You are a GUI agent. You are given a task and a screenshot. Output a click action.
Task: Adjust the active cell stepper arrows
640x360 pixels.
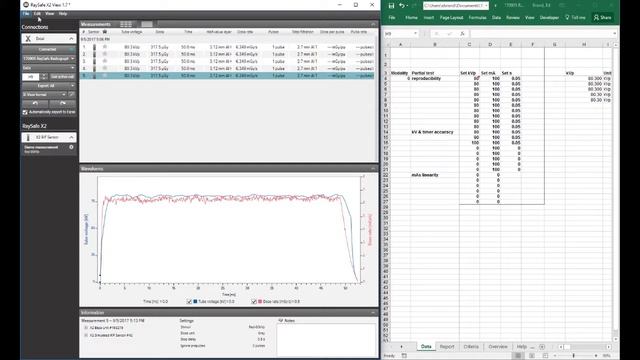tap(43, 77)
